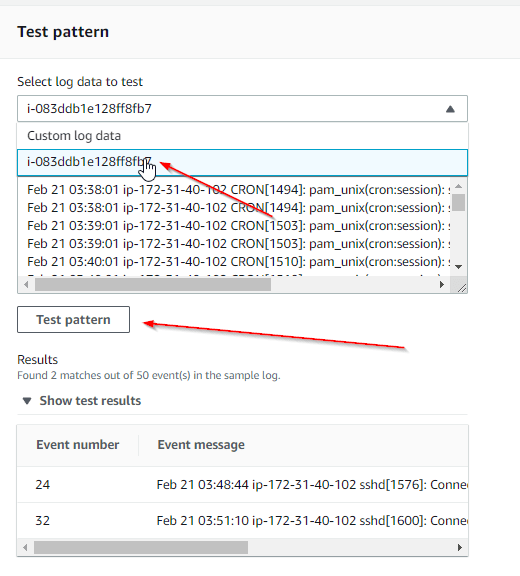This screenshot has width=520, height=576.
Task: Click the log textarea vertical scrollbar thumb
Action: tap(458, 202)
